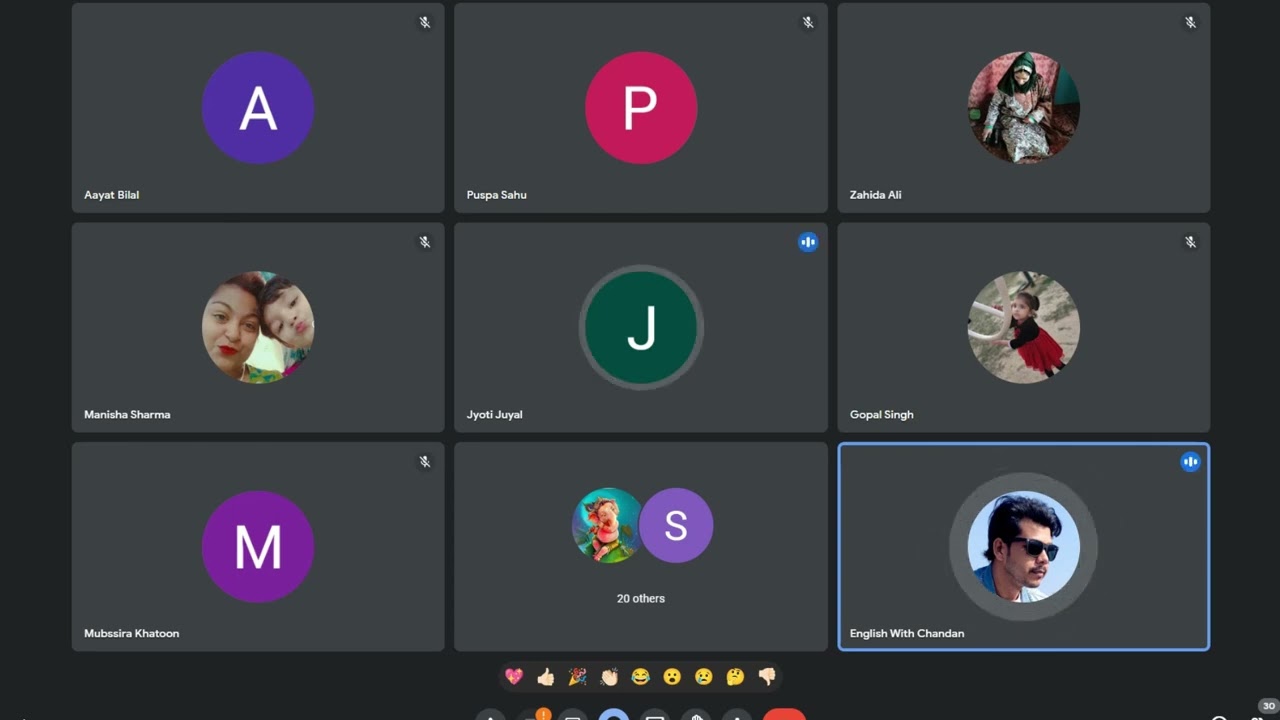Click speaking indicator on English With Chandan tile
This screenshot has width=1280, height=720.
click(x=1190, y=462)
